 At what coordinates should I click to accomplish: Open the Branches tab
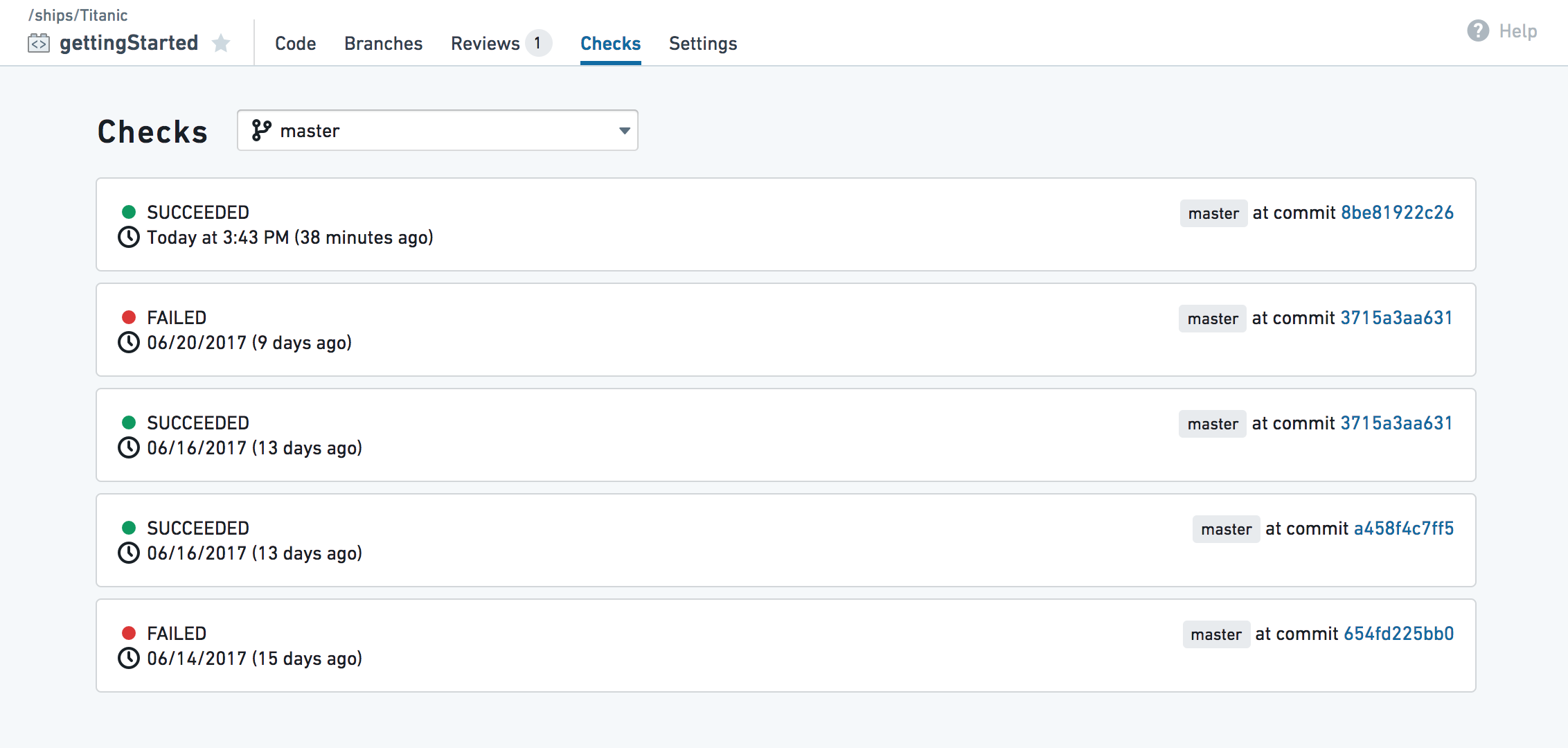[x=384, y=44]
